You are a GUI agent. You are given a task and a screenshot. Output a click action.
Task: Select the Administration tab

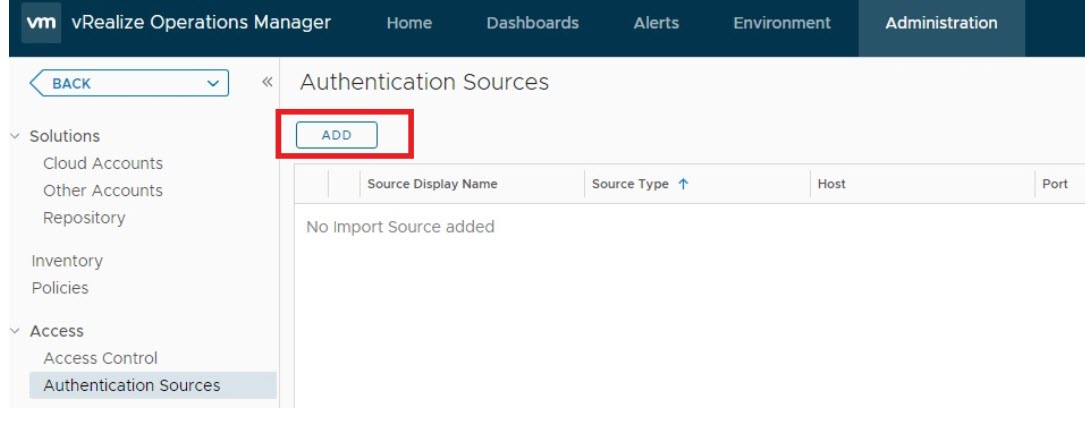pyautogui.click(x=941, y=23)
